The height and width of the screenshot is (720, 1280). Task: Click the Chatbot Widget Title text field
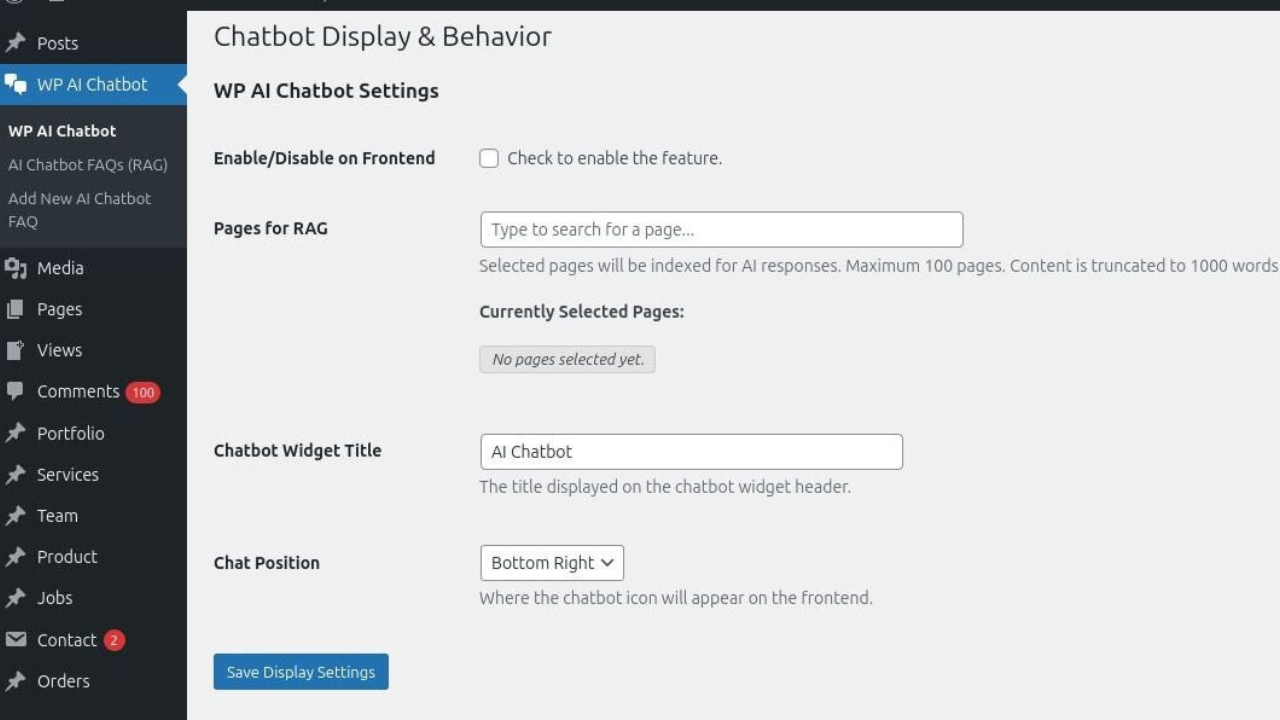[691, 451]
